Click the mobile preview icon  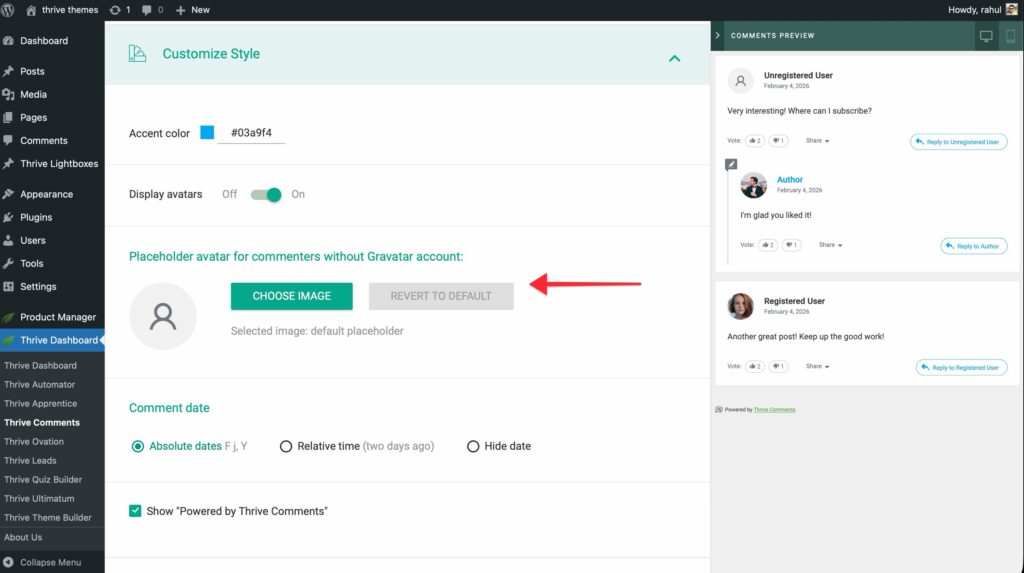tap(1010, 36)
